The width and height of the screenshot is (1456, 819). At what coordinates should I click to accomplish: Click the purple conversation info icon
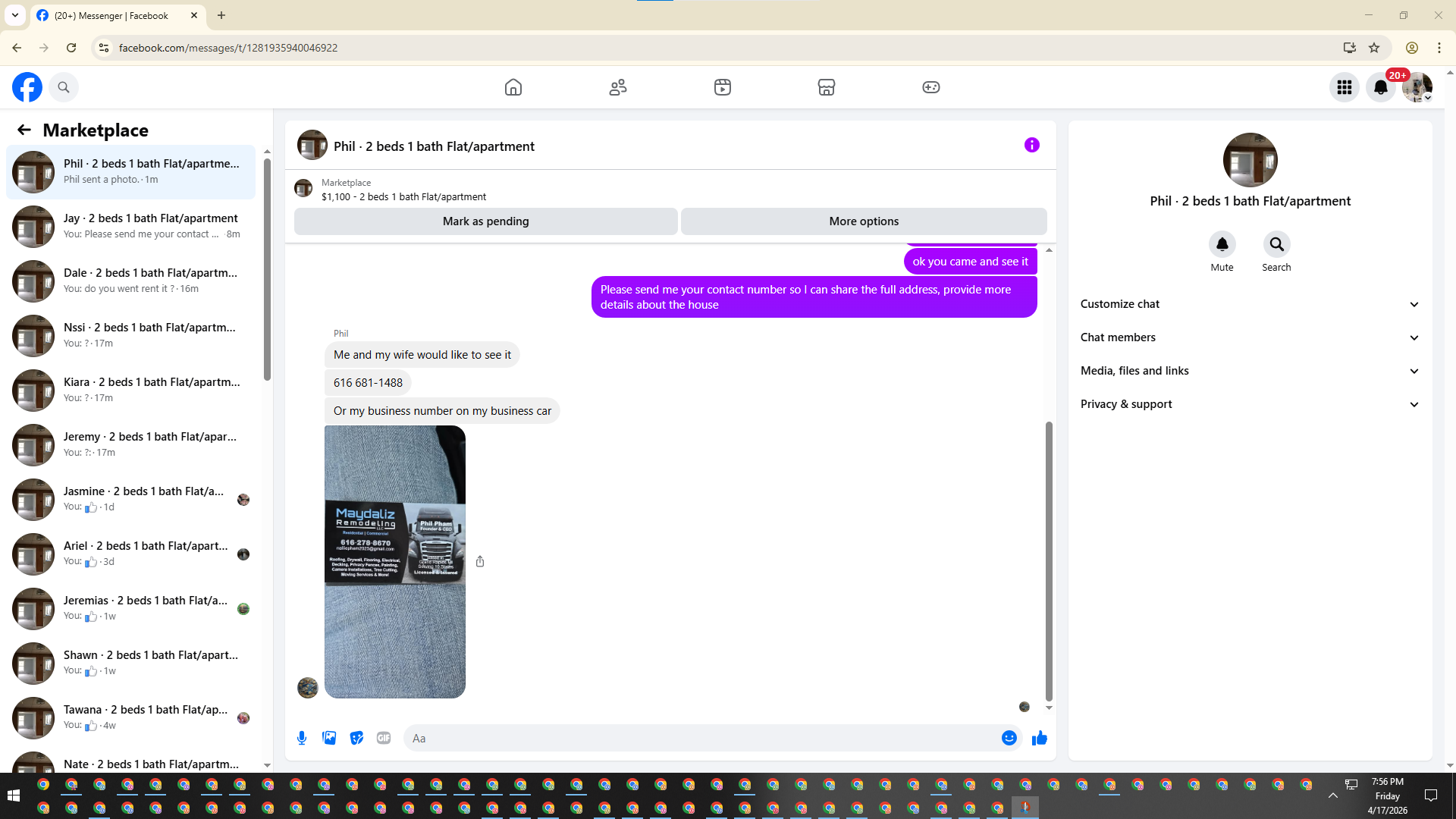coord(1031,145)
